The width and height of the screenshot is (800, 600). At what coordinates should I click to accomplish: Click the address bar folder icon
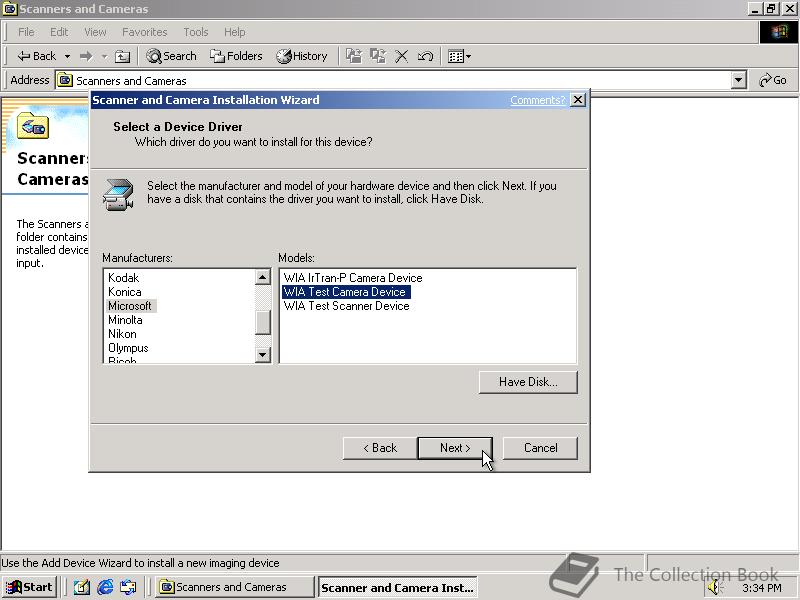[65, 80]
